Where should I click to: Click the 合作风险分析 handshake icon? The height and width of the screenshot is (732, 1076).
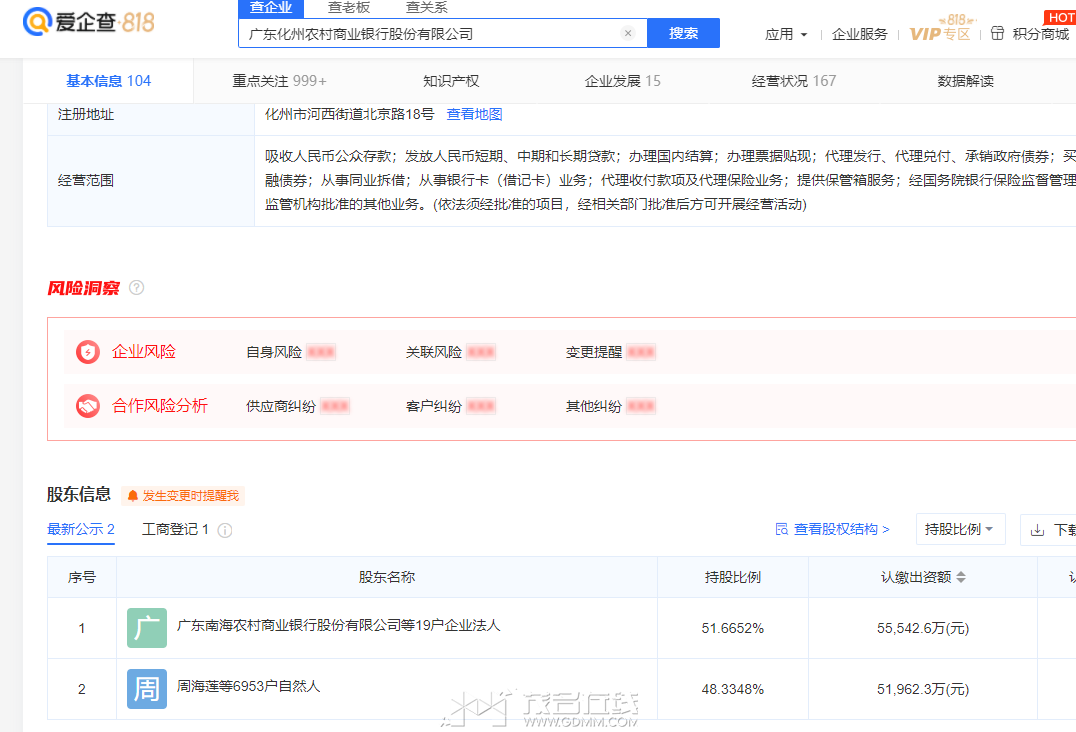(x=88, y=406)
